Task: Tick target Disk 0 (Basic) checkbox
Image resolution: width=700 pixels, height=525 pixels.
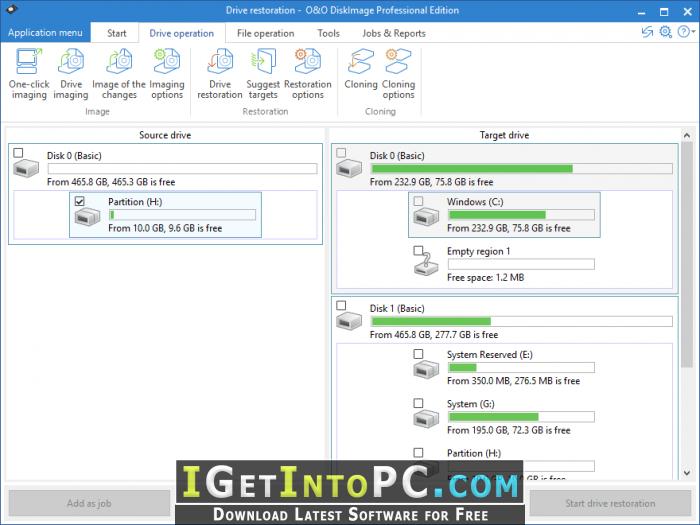Action: point(341,153)
